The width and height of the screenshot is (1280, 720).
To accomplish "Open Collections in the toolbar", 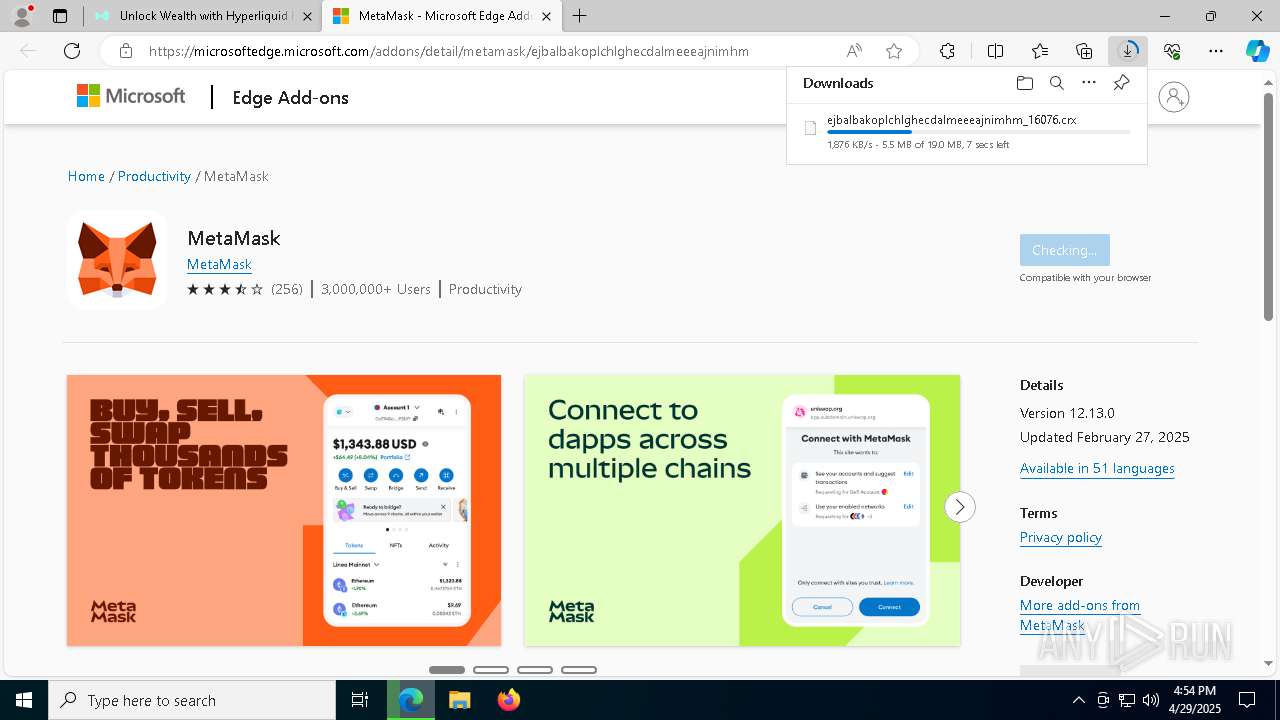I will pyautogui.click(x=1084, y=51).
